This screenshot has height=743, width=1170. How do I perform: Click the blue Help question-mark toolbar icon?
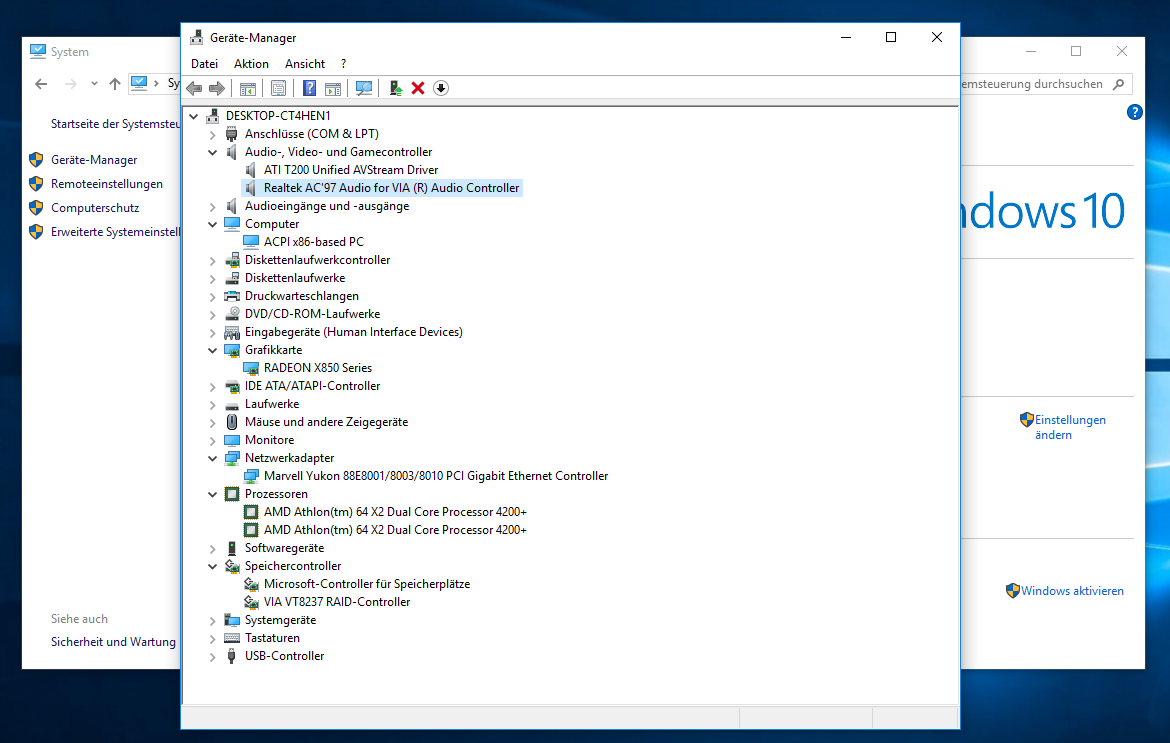click(309, 88)
